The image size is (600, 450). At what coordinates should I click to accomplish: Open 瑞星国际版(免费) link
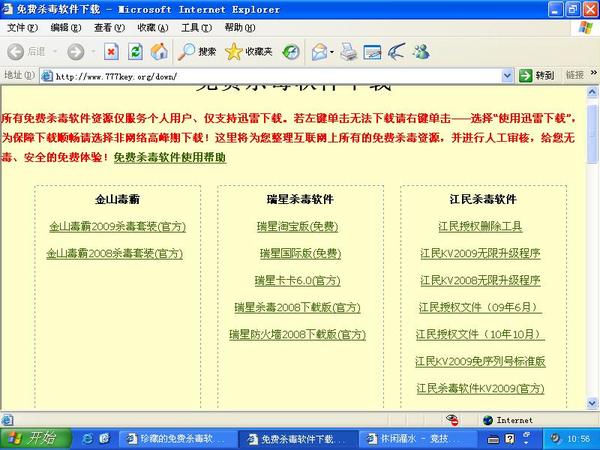(x=300, y=253)
